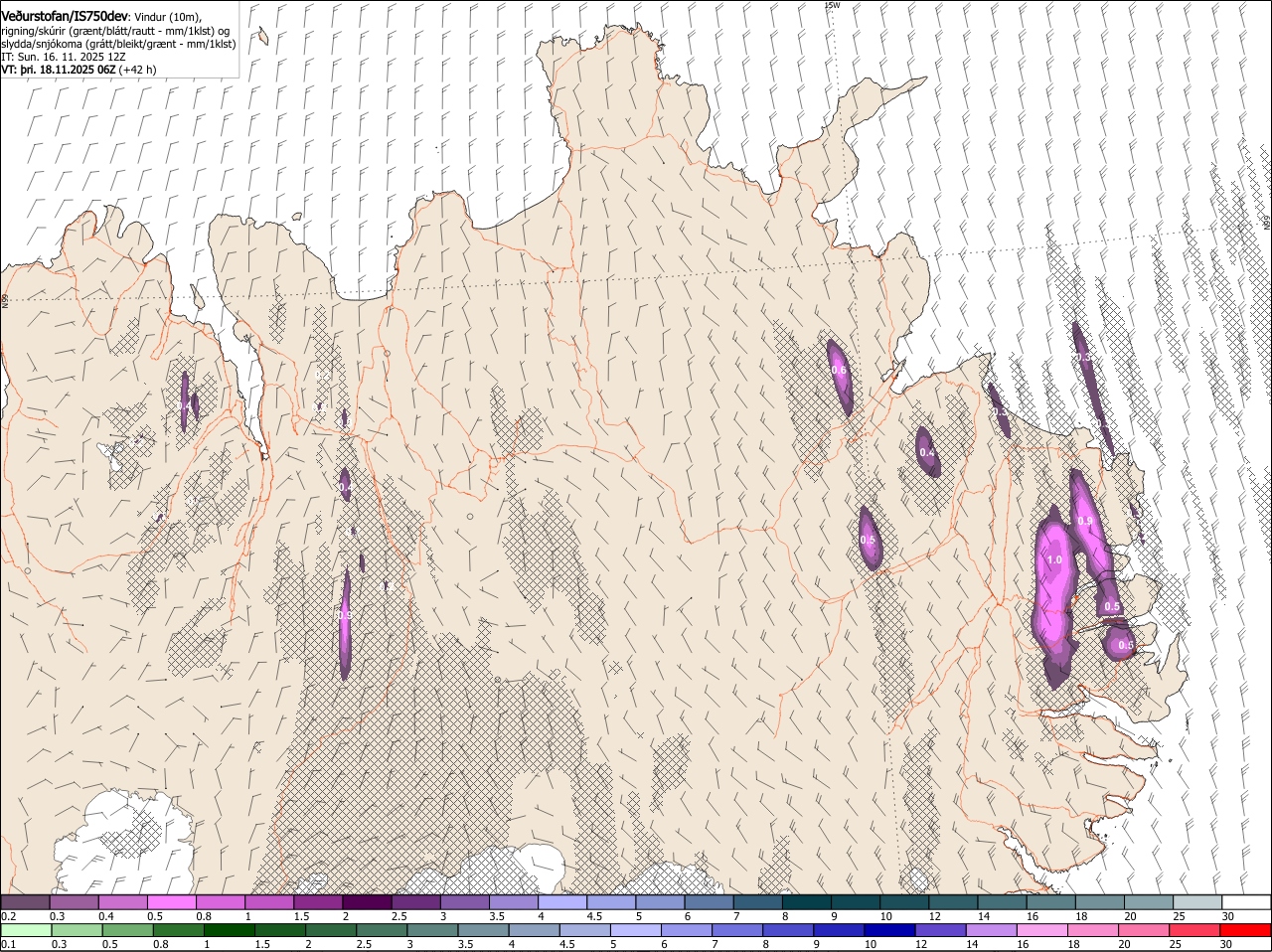Click the 1.0 value on the large pink snow area
This screenshot has width=1272, height=952.
pos(1054,559)
